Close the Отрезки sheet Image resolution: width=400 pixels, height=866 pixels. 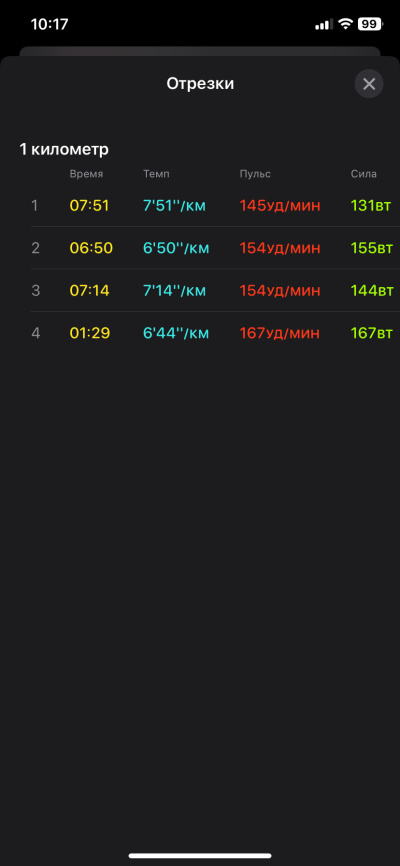369,84
